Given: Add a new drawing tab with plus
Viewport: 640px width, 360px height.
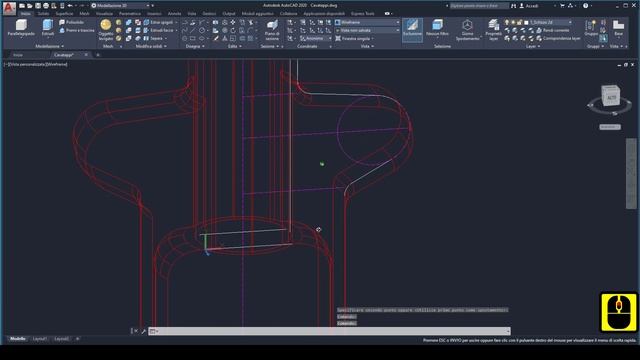Looking at the screenshot, I should (98, 55).
